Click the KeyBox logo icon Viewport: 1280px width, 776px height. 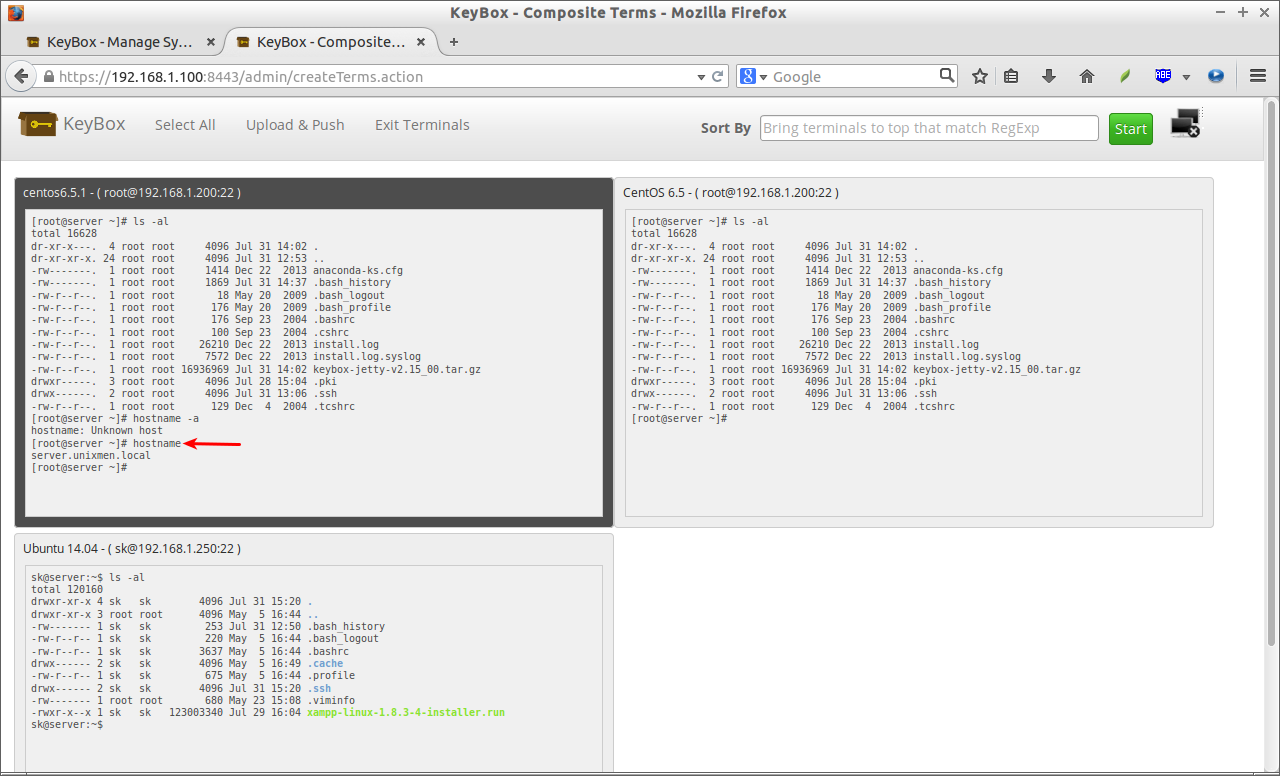(x=37, y=124)
